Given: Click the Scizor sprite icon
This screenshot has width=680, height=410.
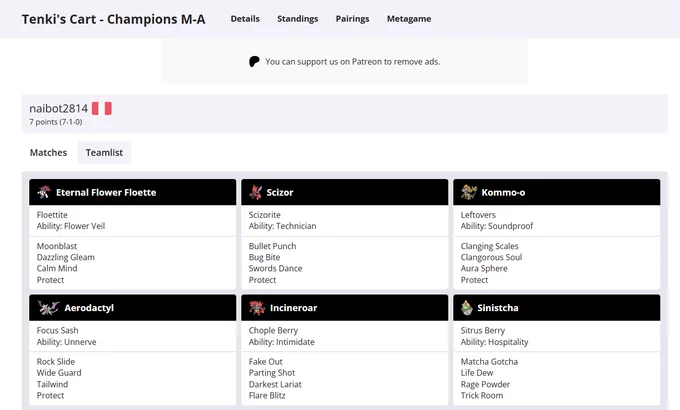Looking at the screenshot, I should (x=255, y=192).
